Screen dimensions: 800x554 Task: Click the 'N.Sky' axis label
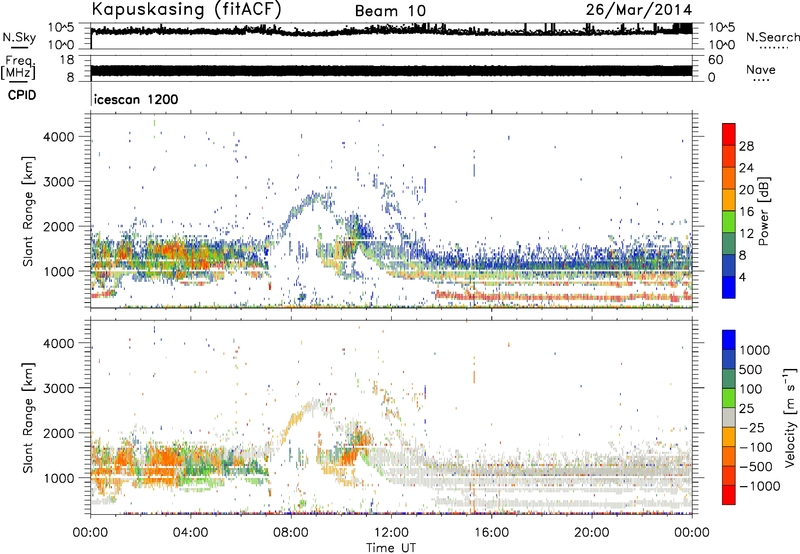click(x=19, y=37)
